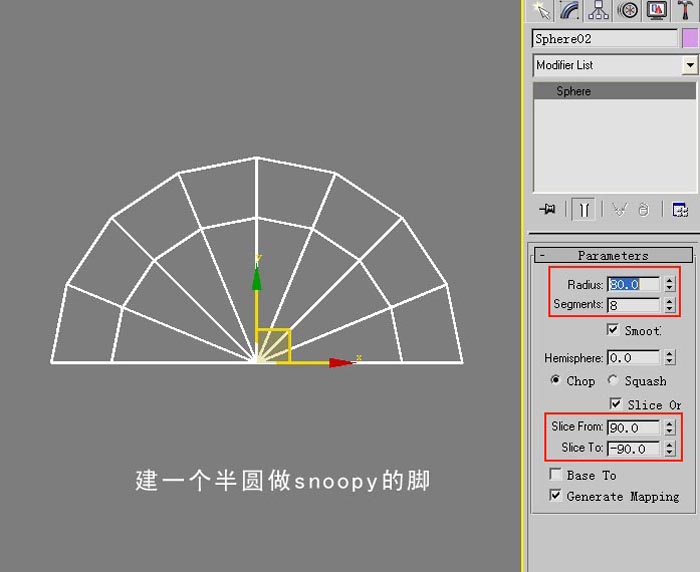This screenshot has height=572, width=700.
Task: Open Configure Modifier Sets icon
Action: (680, 209)
